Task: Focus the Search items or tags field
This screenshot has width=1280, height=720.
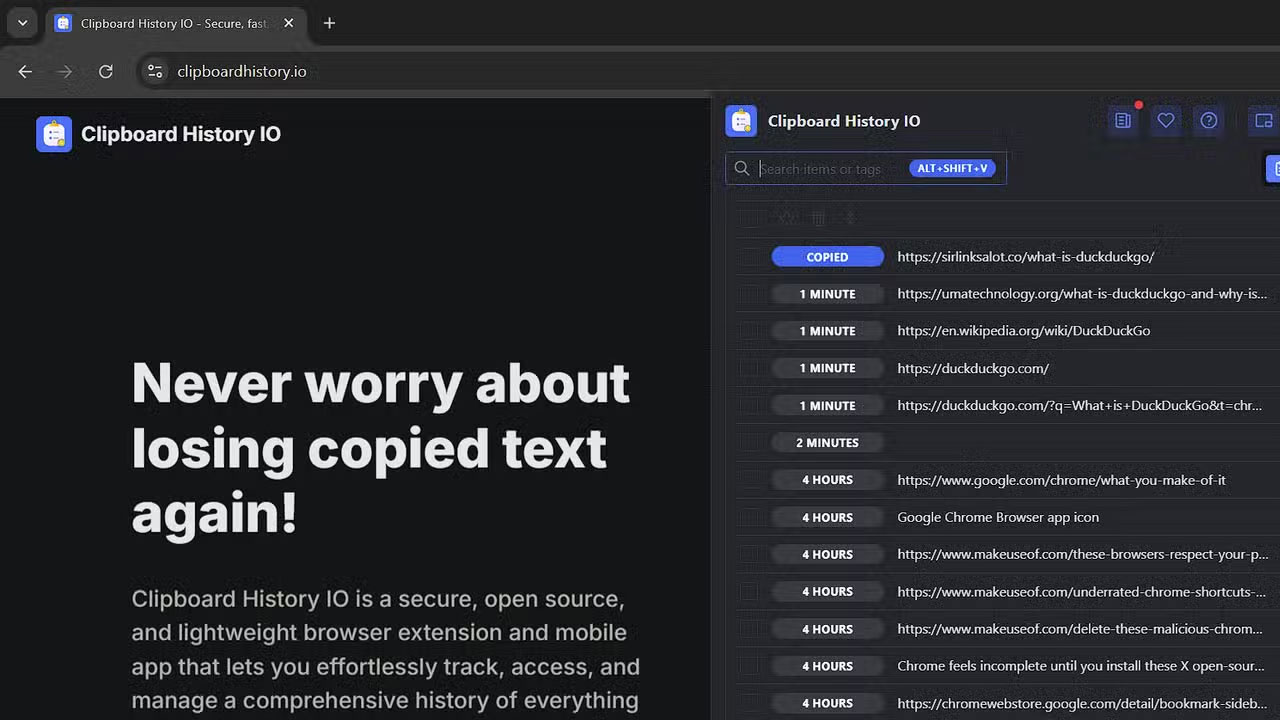Action: tap(830, 169)
